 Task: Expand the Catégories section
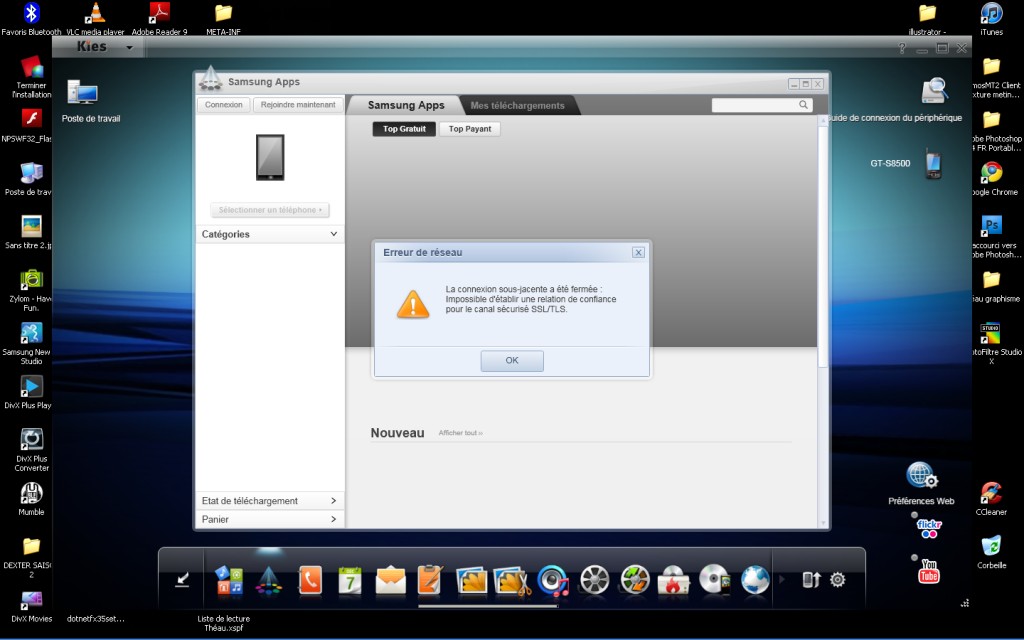[270, 234]
